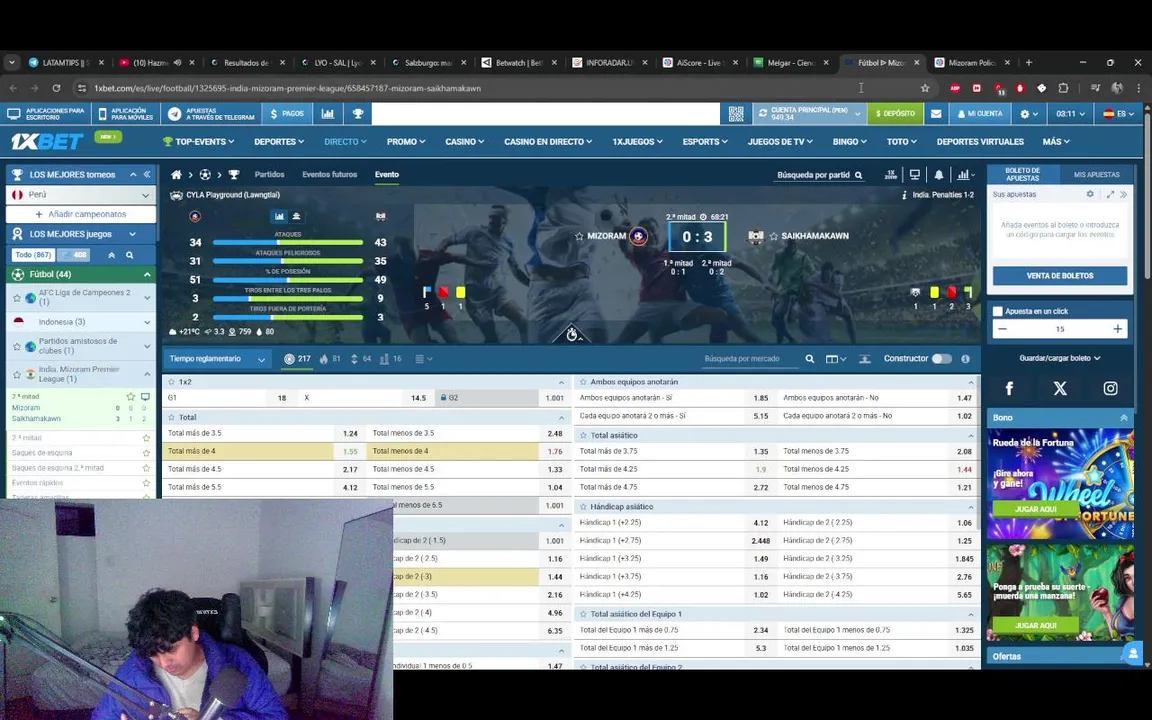Viewport: 1152px width, 720px height.
Task: Select the Total más de 4 odds 1.55
Action: tap(350, 451)
